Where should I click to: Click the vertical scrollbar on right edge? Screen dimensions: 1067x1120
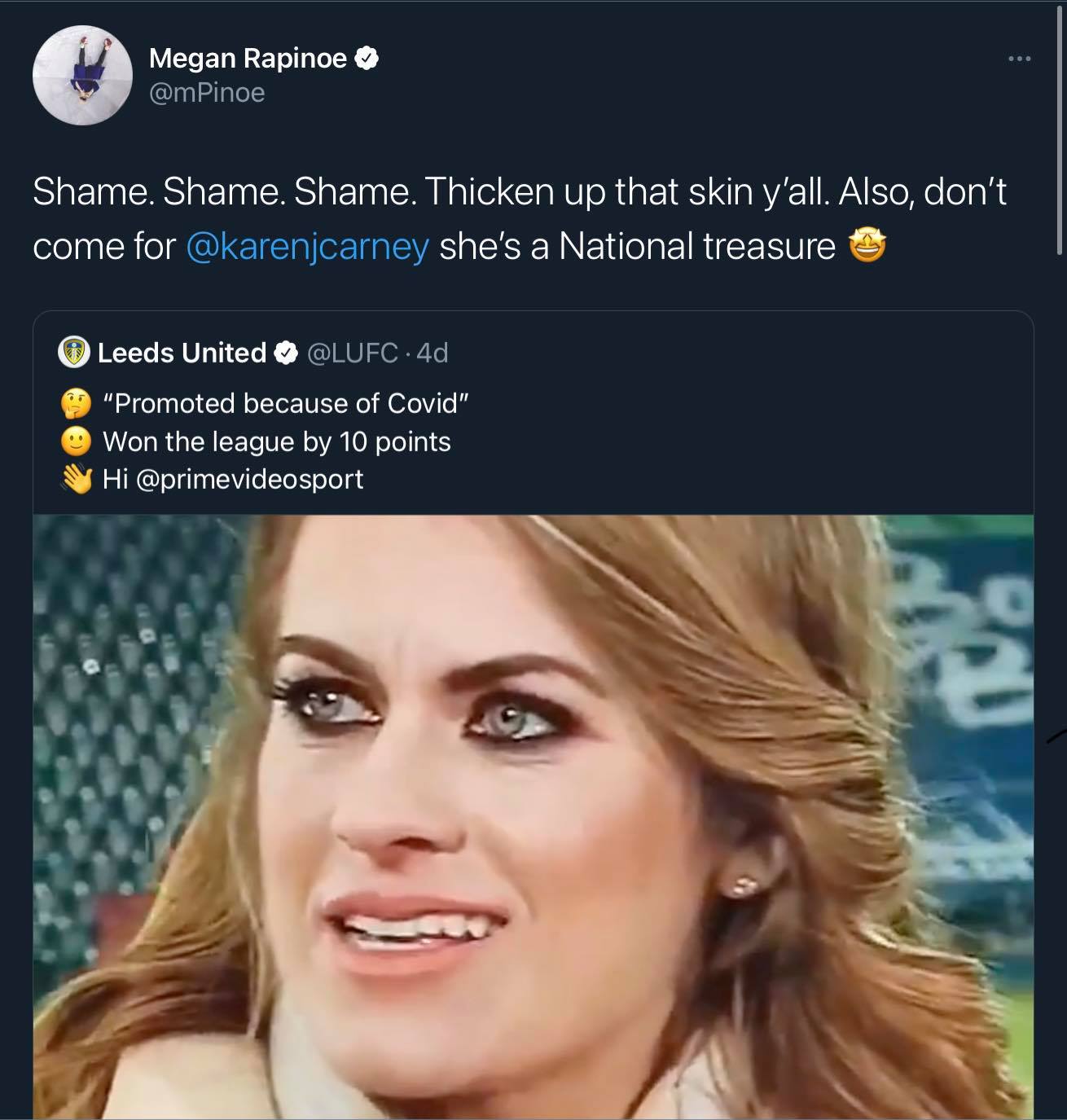tap(1060, 130)
